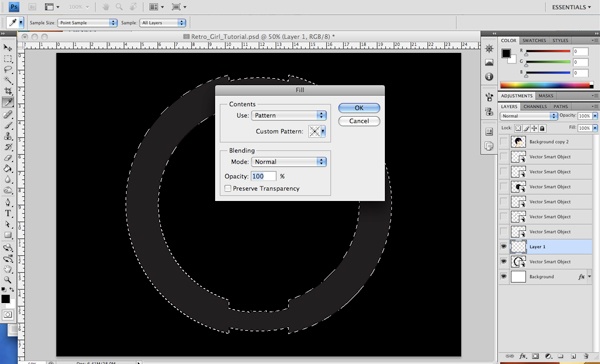
Task: Select the Pen tool
Action: point(8,202)
